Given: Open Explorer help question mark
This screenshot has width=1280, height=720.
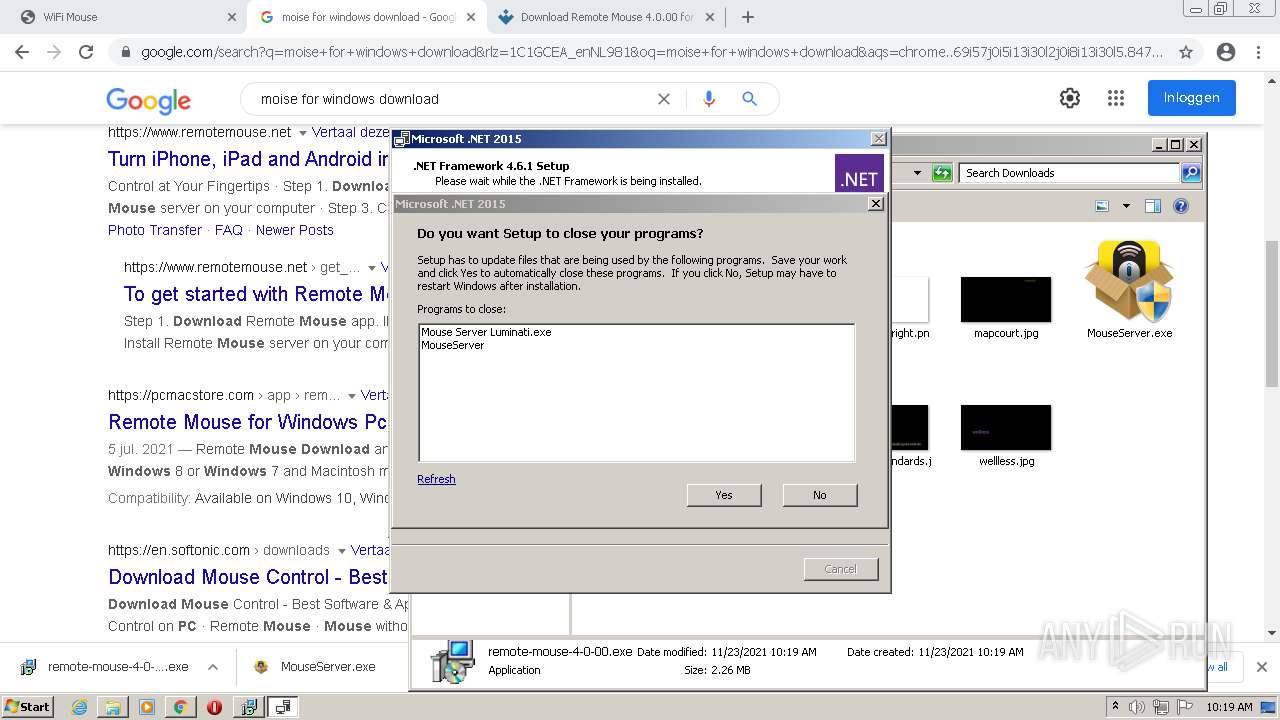Looking at the screenshot, I should 1181,206.
